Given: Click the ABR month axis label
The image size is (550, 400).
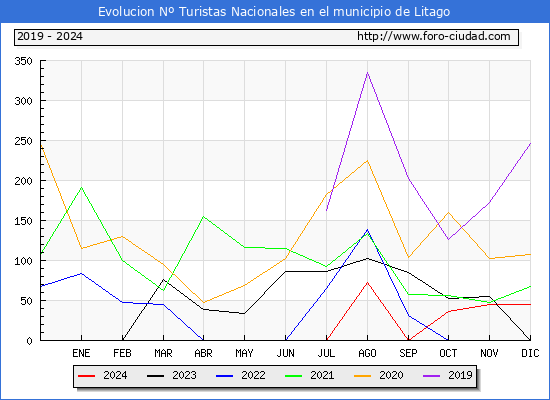Looking at the screenshot, I should (x=203, y=353).
